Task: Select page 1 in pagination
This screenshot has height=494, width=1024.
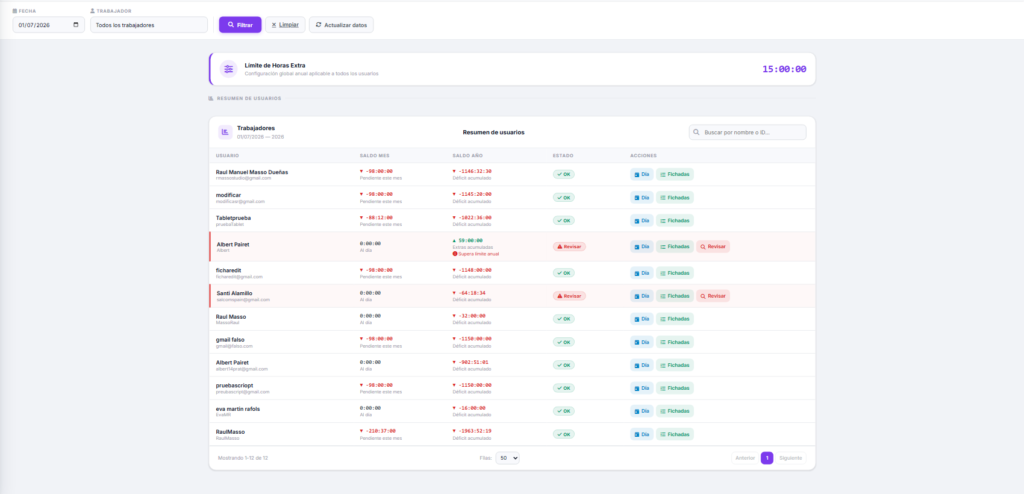Action: pos(767,458)
